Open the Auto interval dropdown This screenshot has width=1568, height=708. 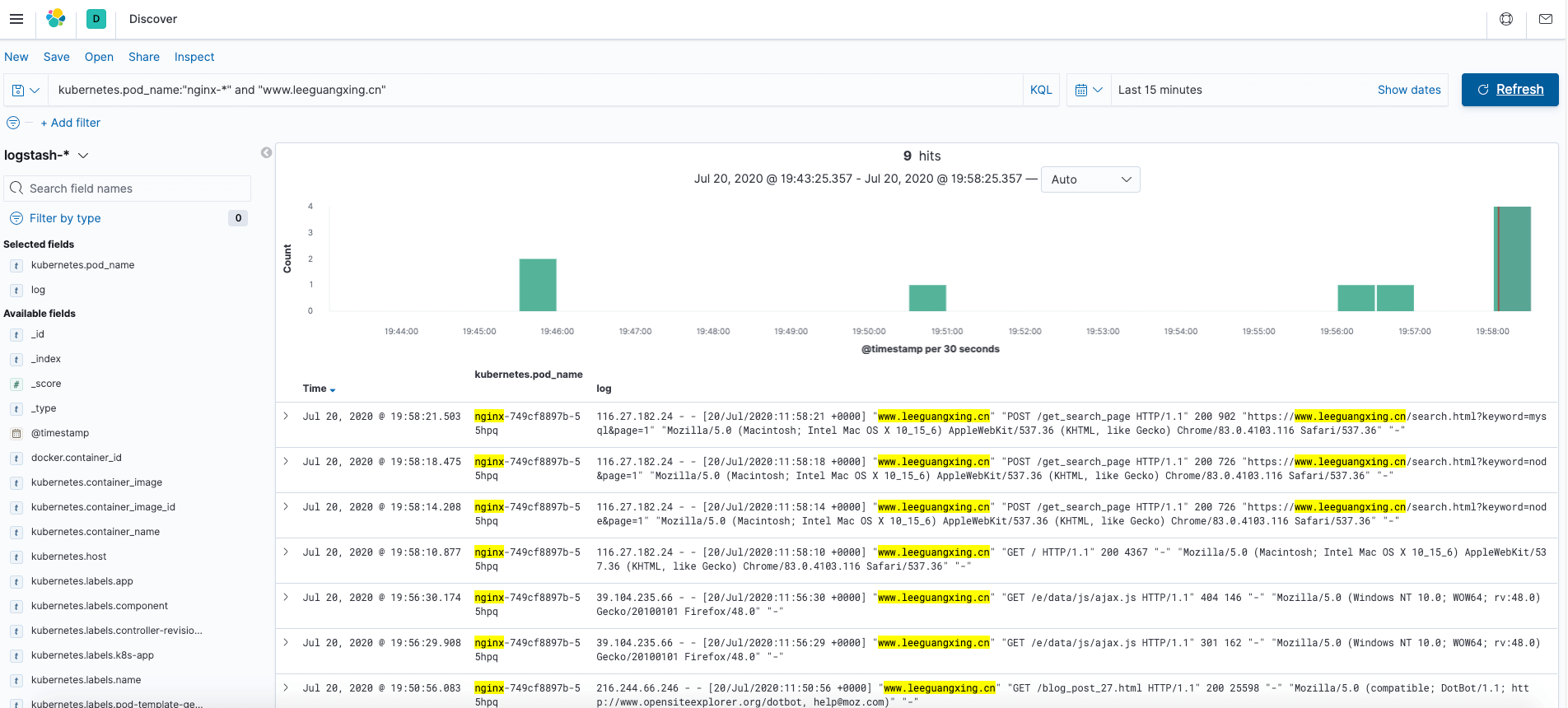tap(1090, 179)
